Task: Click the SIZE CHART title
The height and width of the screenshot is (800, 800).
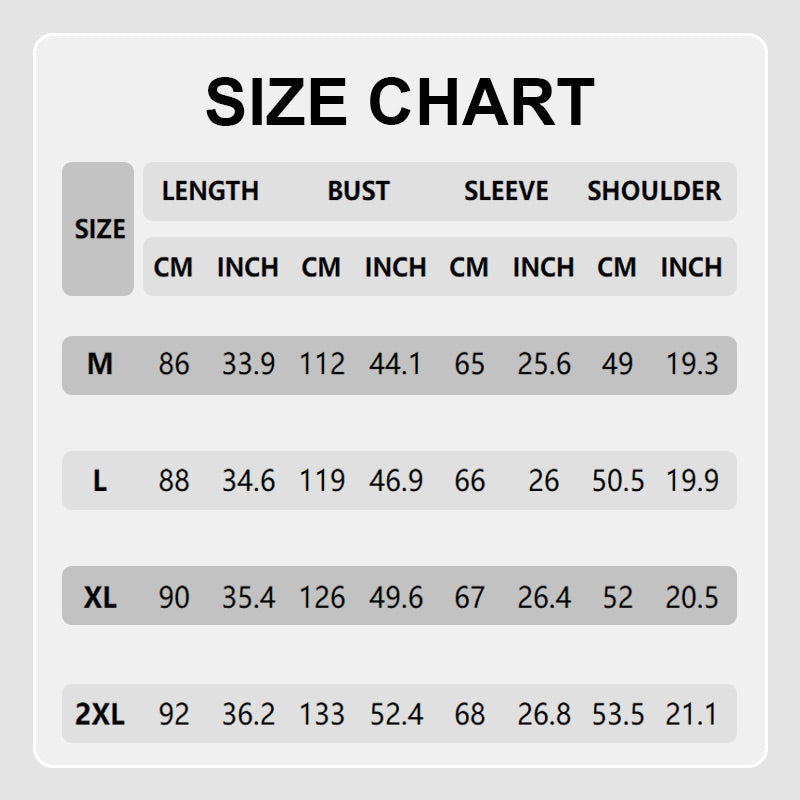Action: click(x=400, y=102)
